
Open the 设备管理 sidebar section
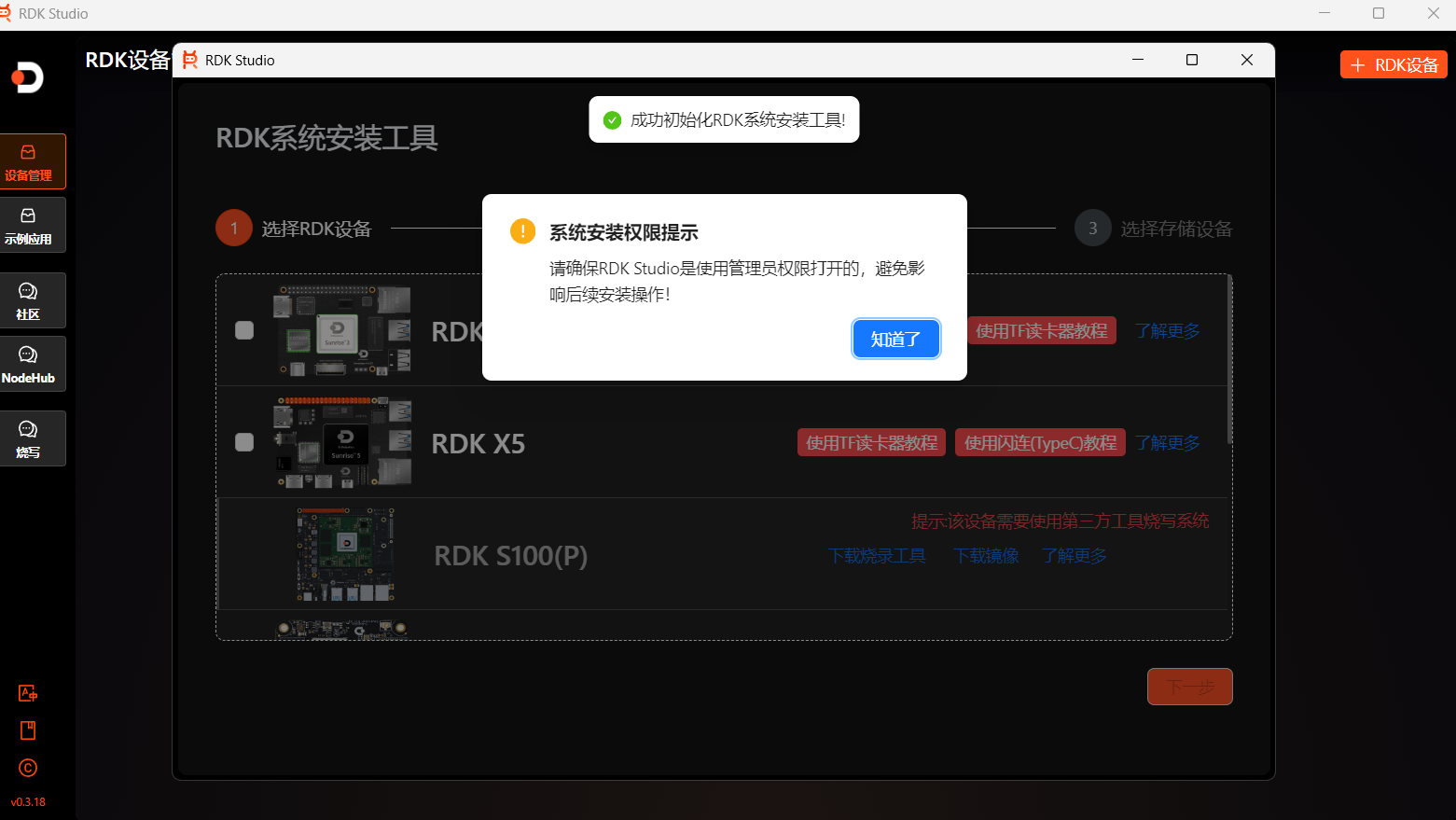tap(31, 161)
